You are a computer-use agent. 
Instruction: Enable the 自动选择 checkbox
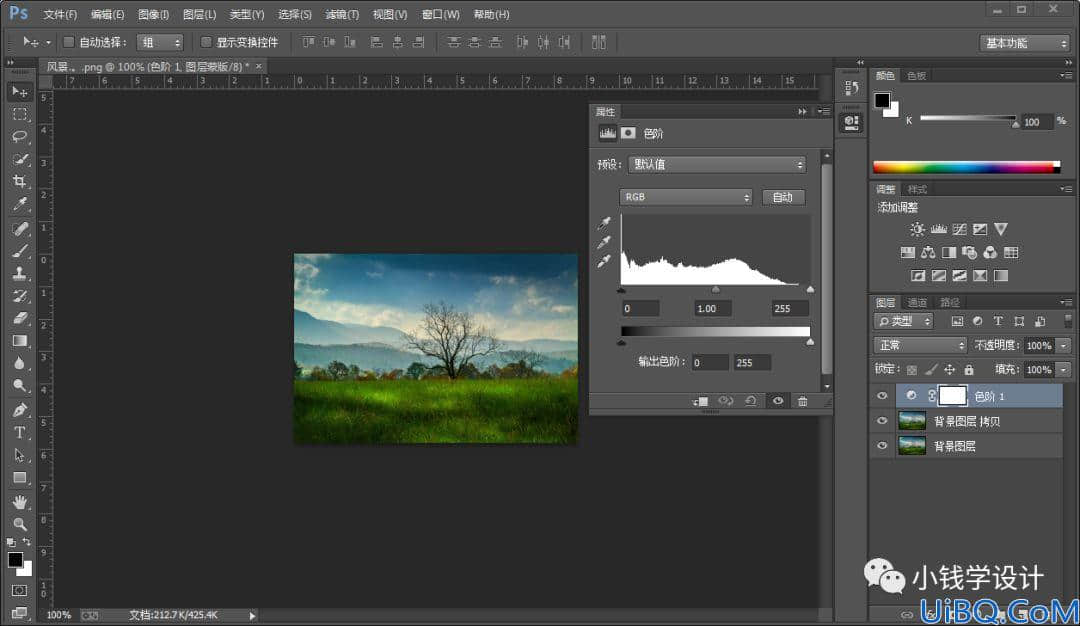click(68, 42)
